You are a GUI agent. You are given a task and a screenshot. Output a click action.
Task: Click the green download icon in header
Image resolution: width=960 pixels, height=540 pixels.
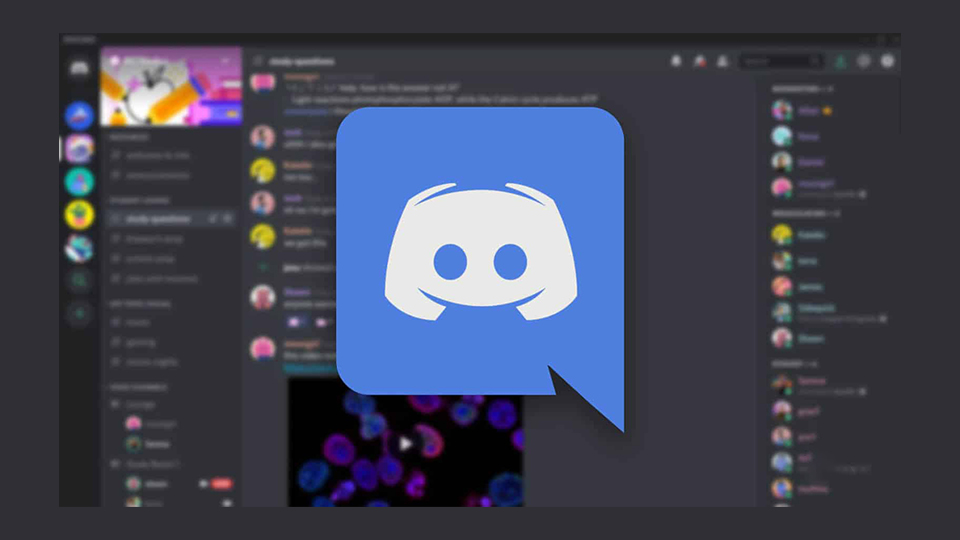840,62
